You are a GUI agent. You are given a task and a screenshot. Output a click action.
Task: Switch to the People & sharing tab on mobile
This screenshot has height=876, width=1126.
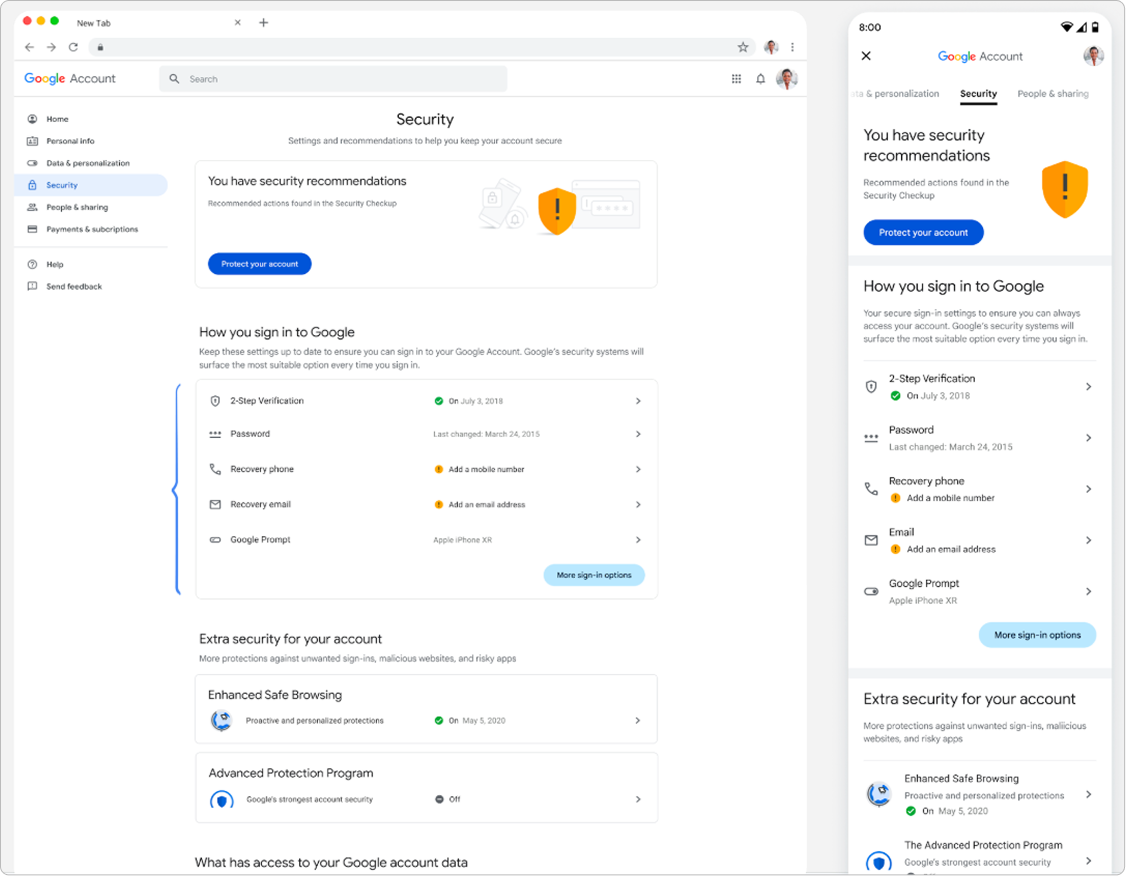point(1052,93)
